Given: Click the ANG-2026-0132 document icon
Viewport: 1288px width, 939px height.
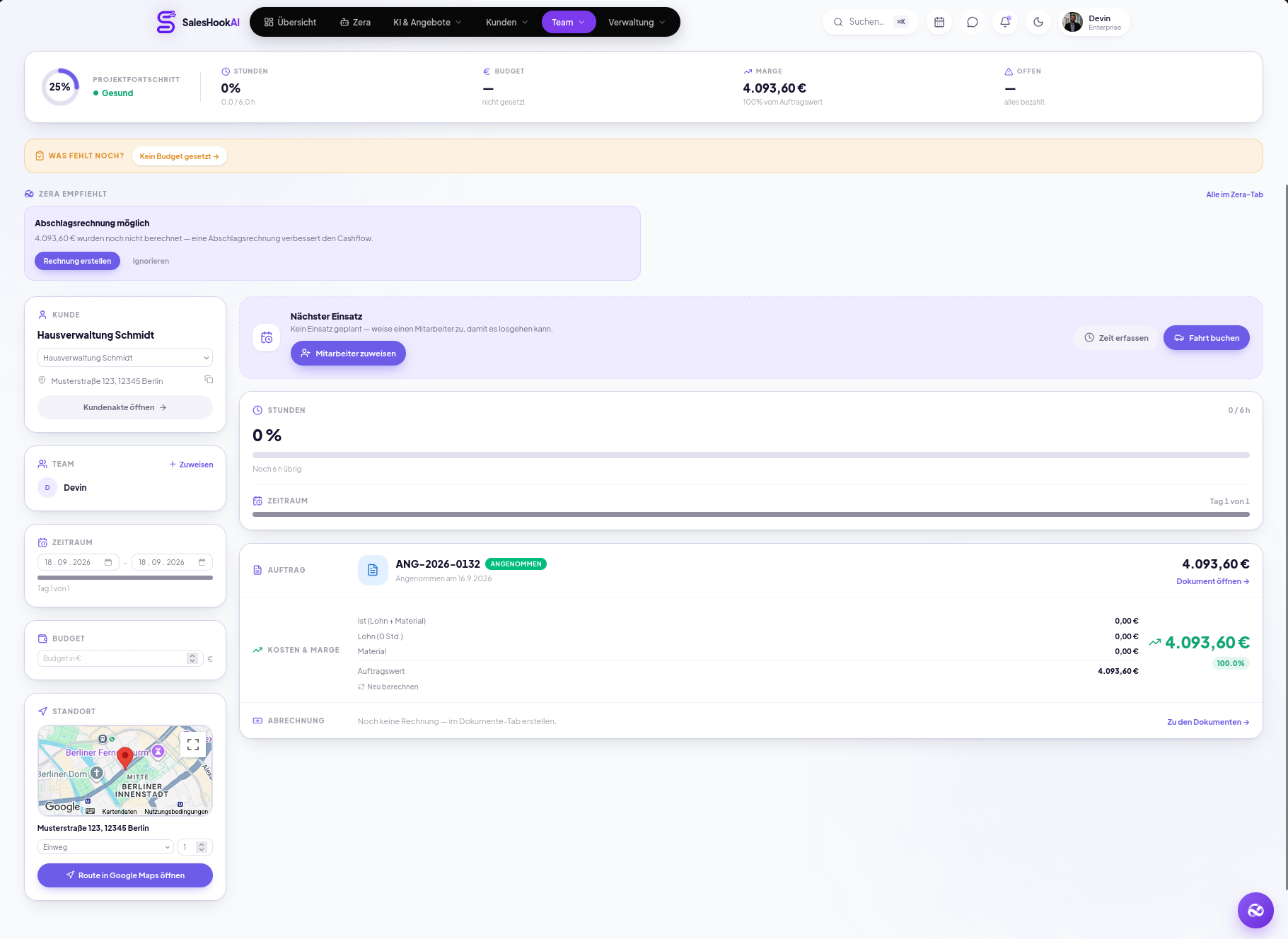Looking at the screenshot, I should 373,570.
